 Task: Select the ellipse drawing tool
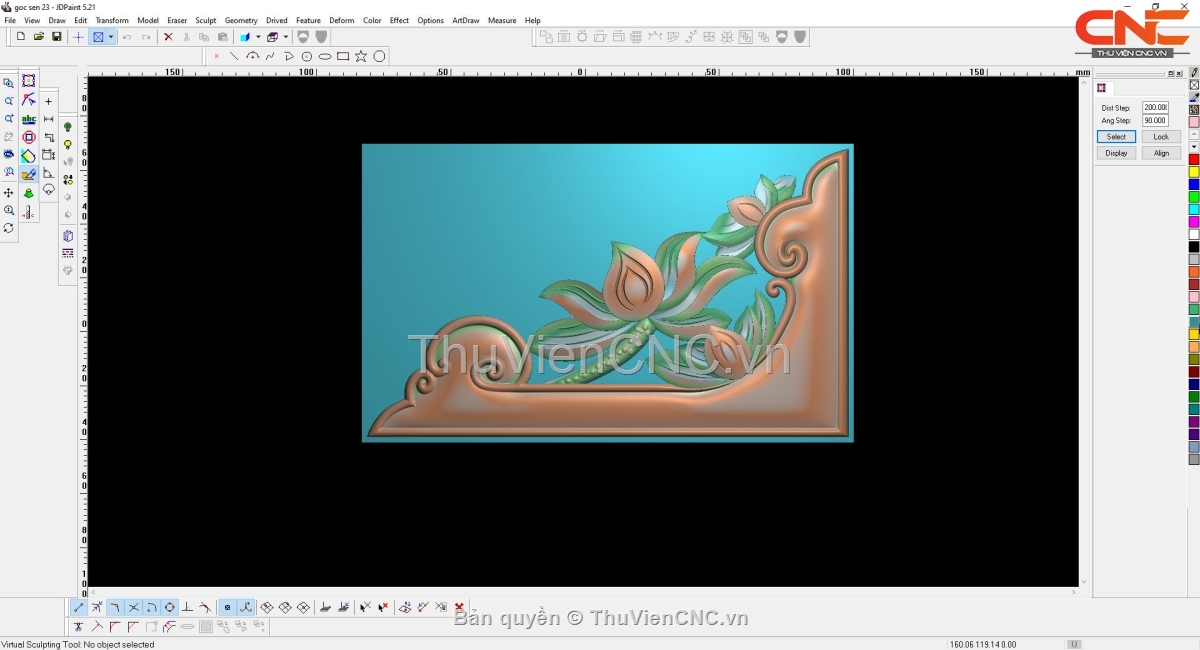click(325, 56)
